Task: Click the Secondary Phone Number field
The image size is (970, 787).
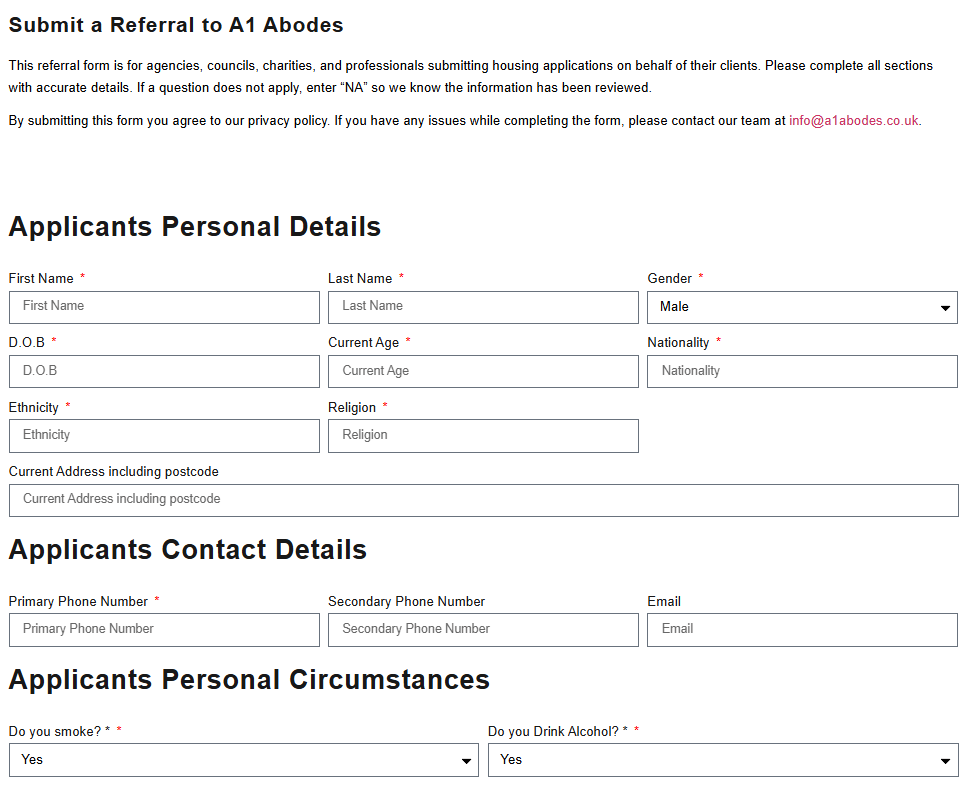Action: tap(483, 629)
